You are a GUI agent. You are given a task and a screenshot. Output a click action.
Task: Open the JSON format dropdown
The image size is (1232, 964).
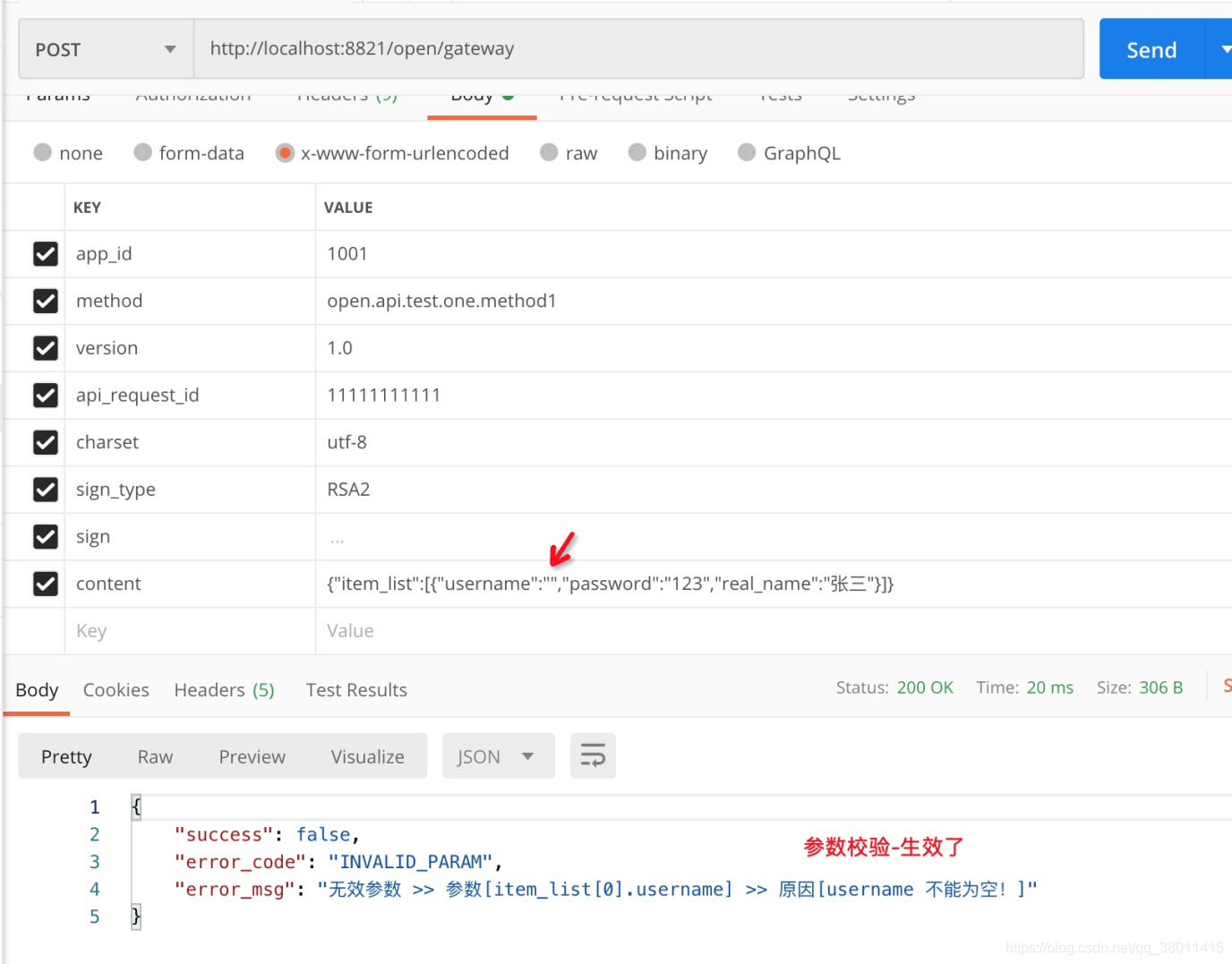coord(498,756)
